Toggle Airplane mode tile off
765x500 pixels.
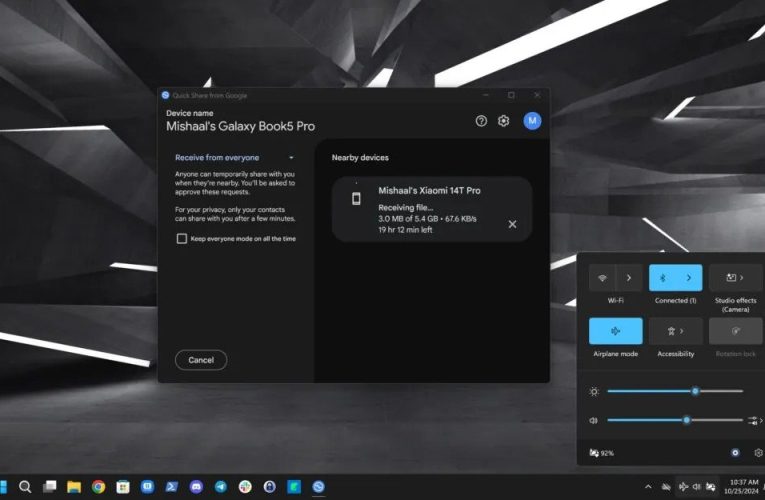[616, 331]
